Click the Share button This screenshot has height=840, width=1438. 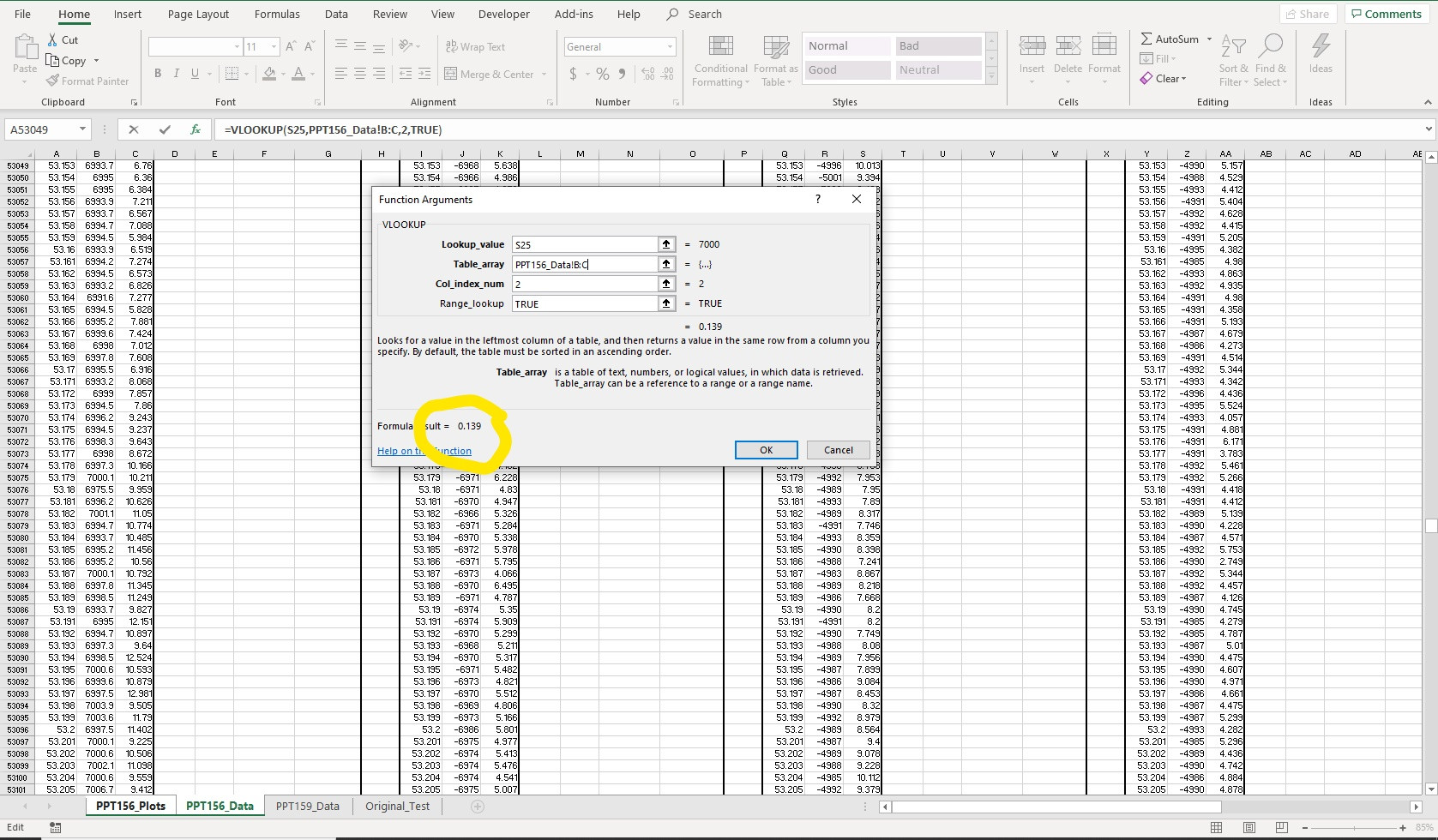point(1308,14)
